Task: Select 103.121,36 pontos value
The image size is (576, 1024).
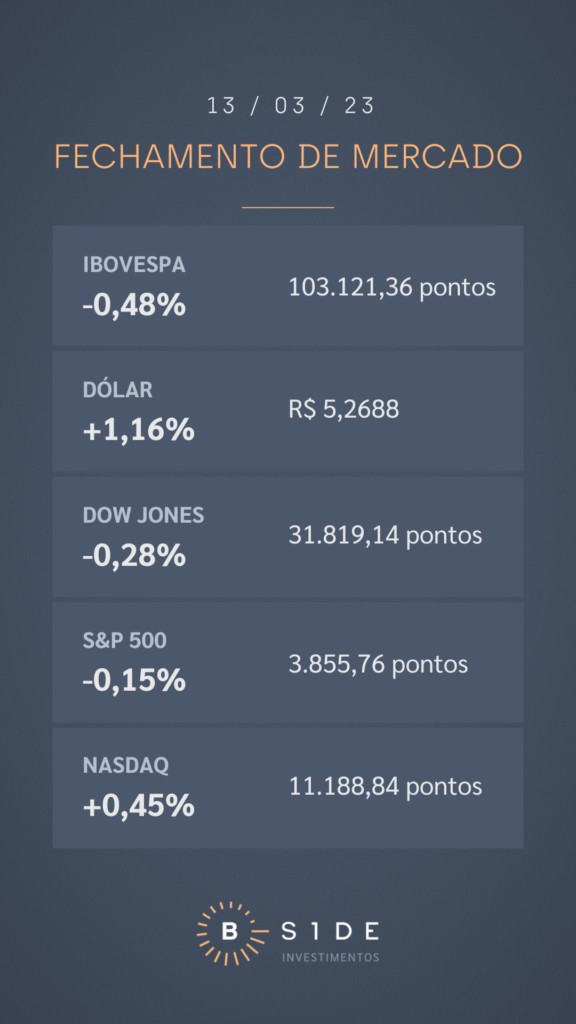Action: pyautogui.click(x=392, y=287)
